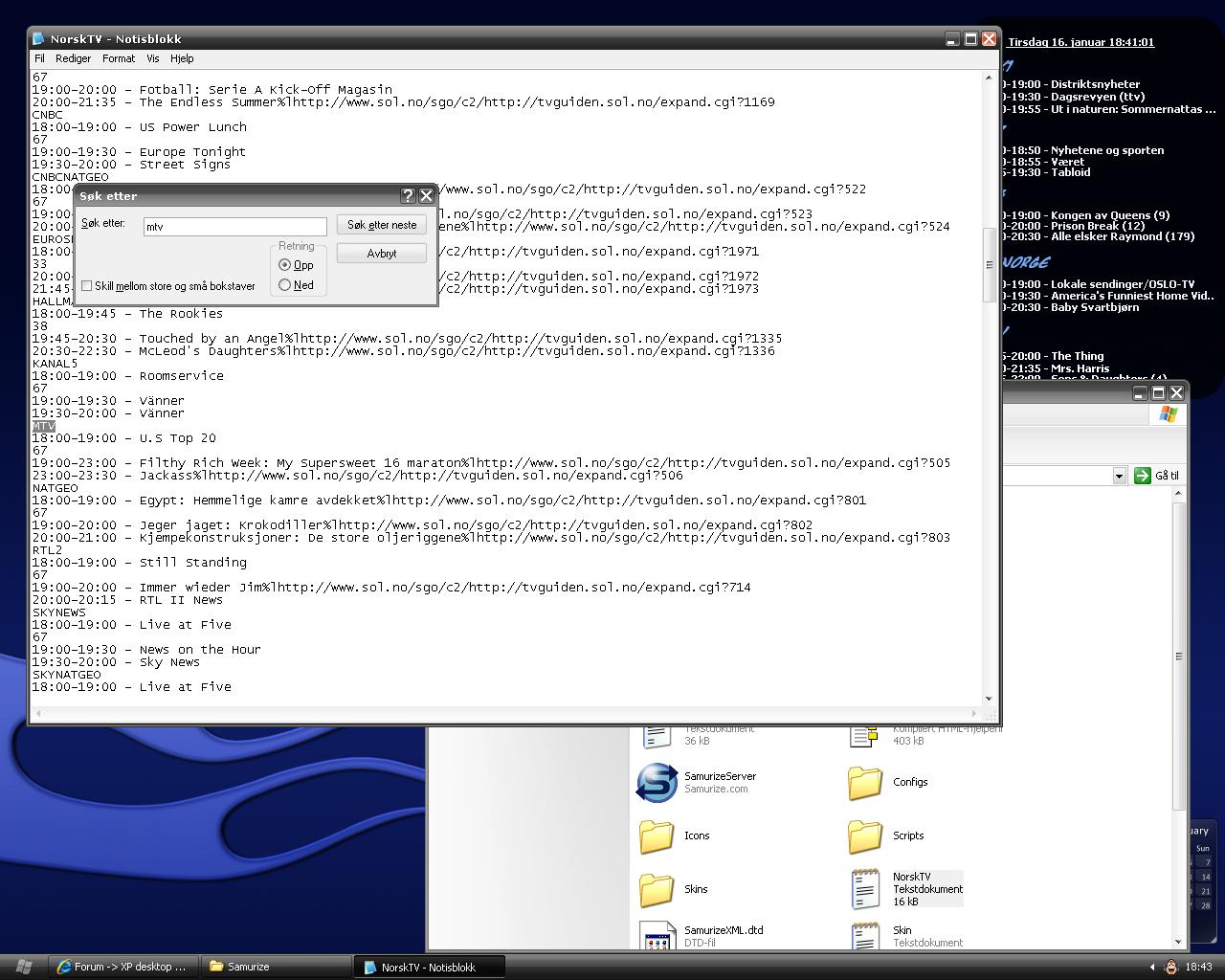The image size is (1225, 980).
Task: Minimize the Samurize Explorer window
Action: click(1140, 393)
